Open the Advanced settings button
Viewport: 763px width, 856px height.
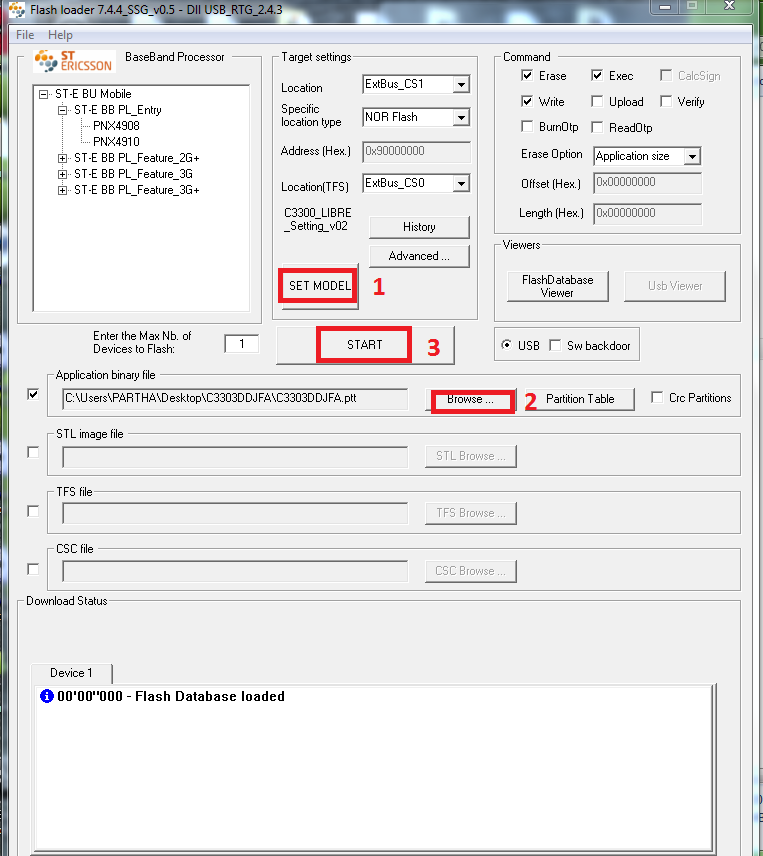click(x=419, y=256)
